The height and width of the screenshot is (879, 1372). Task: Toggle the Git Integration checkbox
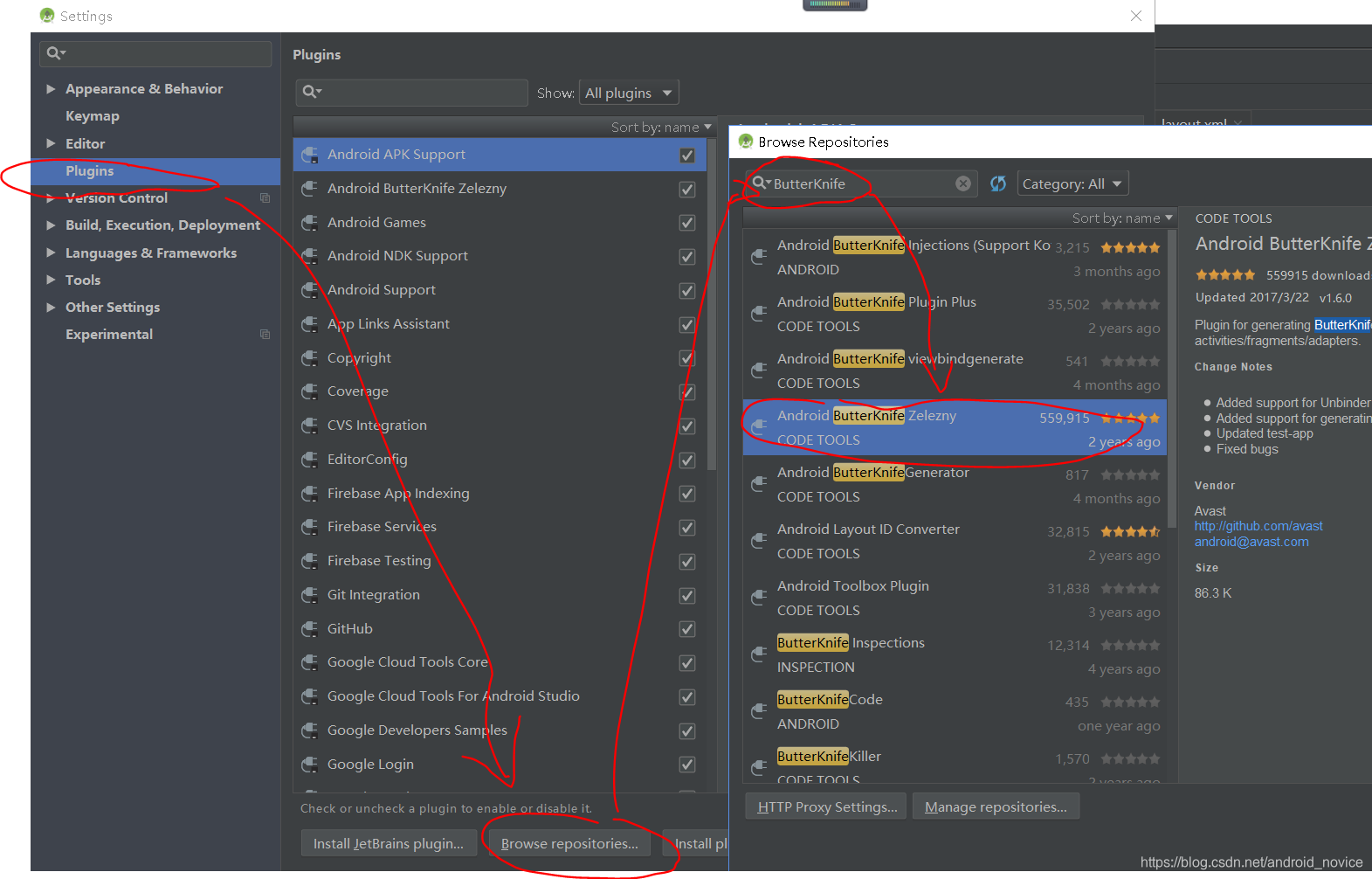click(x=687, y=596)
